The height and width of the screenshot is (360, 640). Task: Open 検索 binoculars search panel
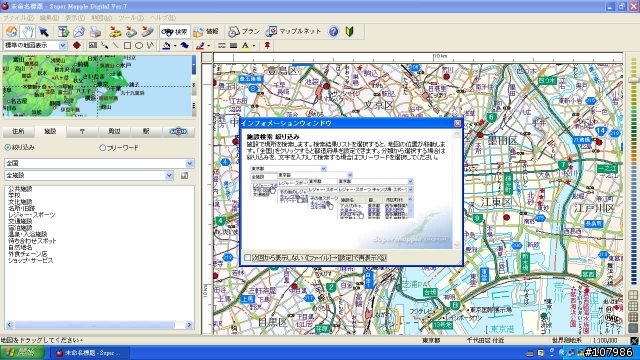[x=175, y=31]
